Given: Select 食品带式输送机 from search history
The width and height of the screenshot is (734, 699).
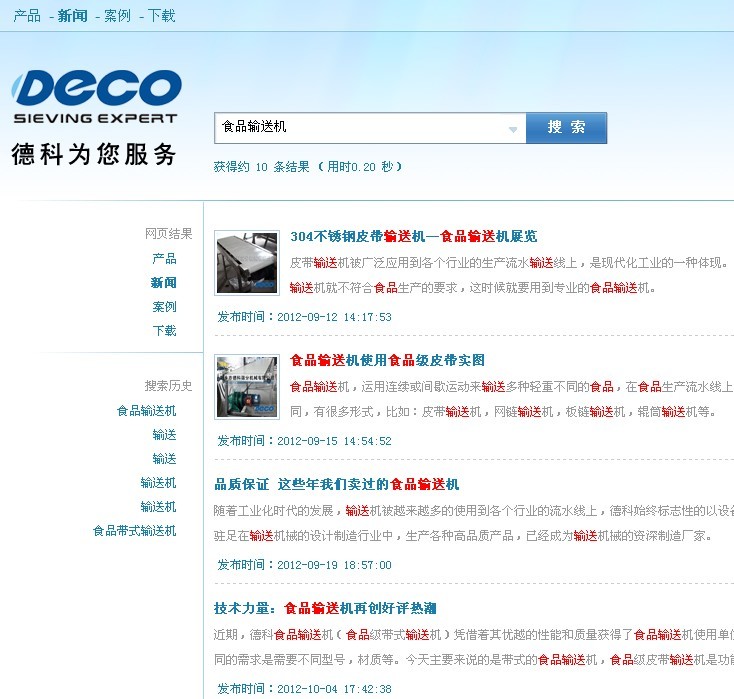Looking at the screenshot, I should tap(134, 531).
